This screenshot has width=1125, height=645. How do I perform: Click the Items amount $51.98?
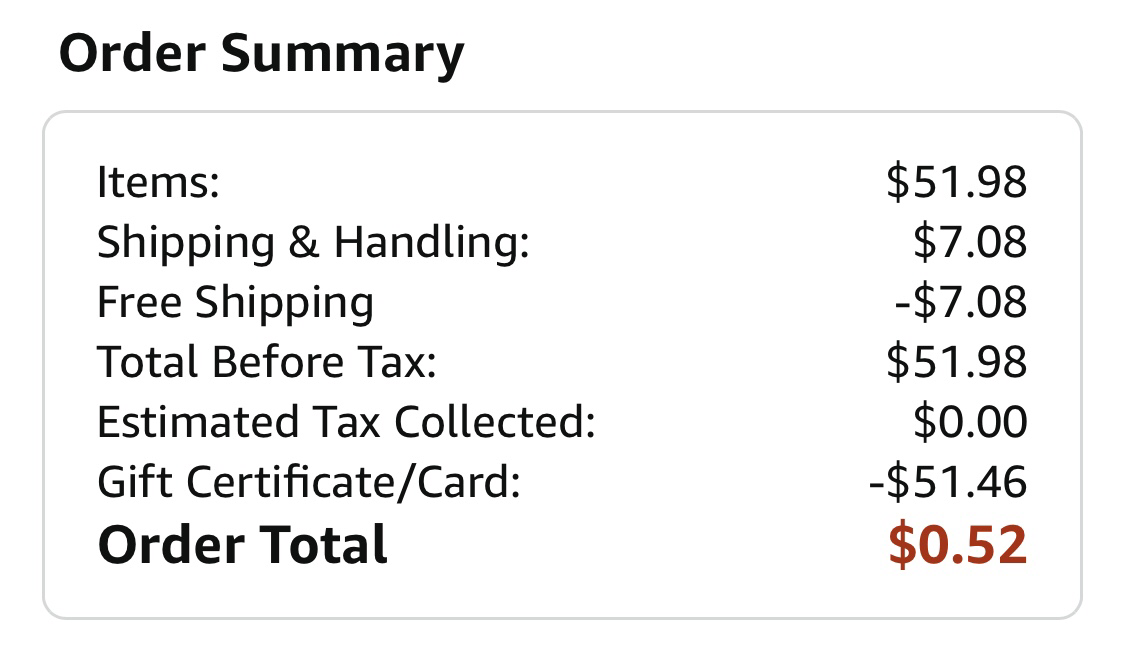956,182
